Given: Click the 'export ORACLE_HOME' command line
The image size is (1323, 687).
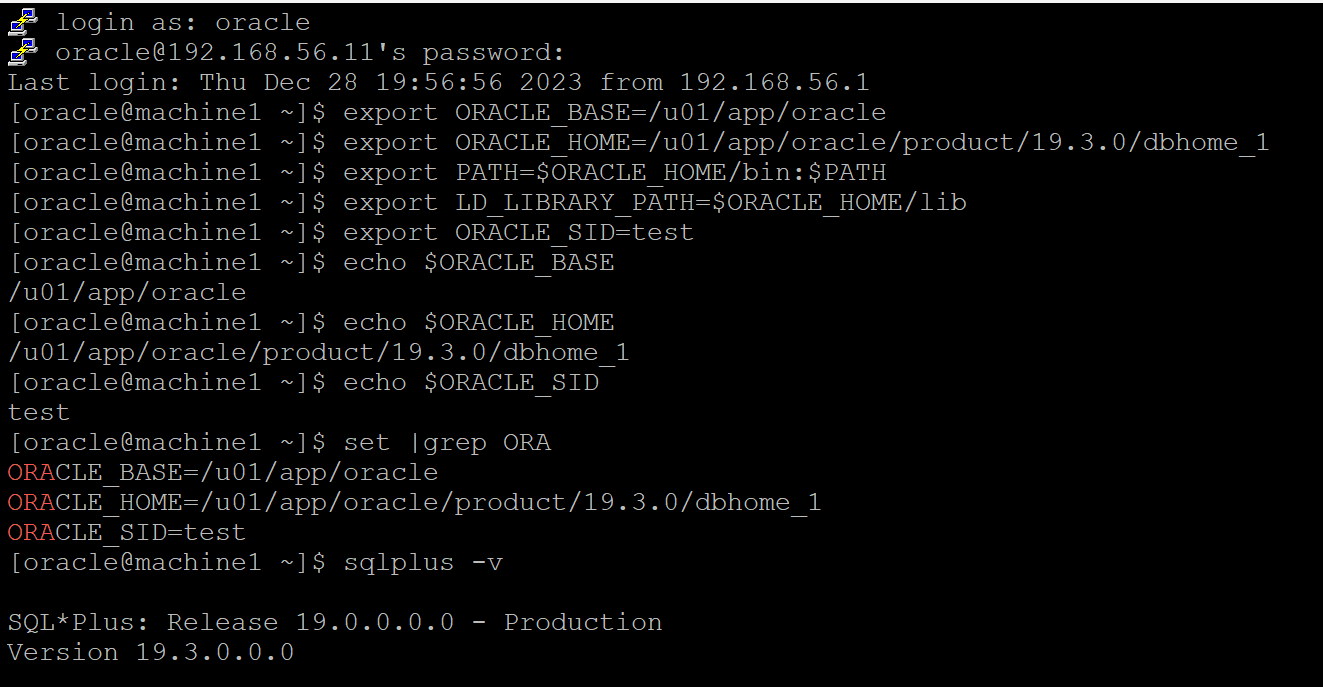Looking at the screenshot, I should 639,142.
